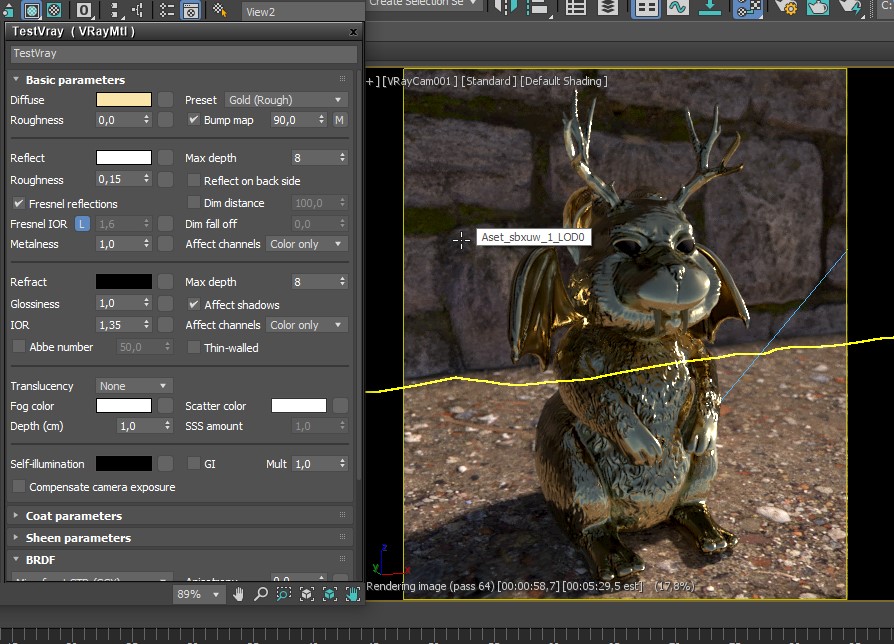Uncheck Fresnel reflections
The image size is (894, 644).
point(19,203)
